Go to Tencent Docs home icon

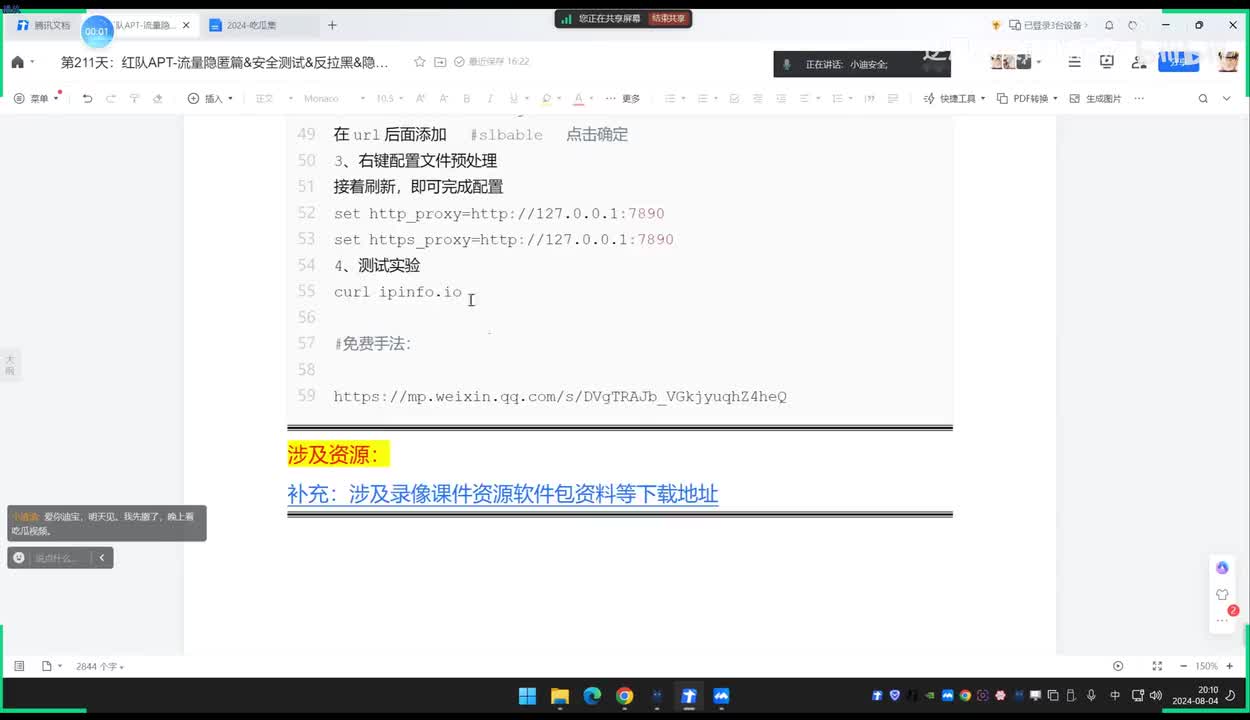pyautogui.click(x=17, y=62)
